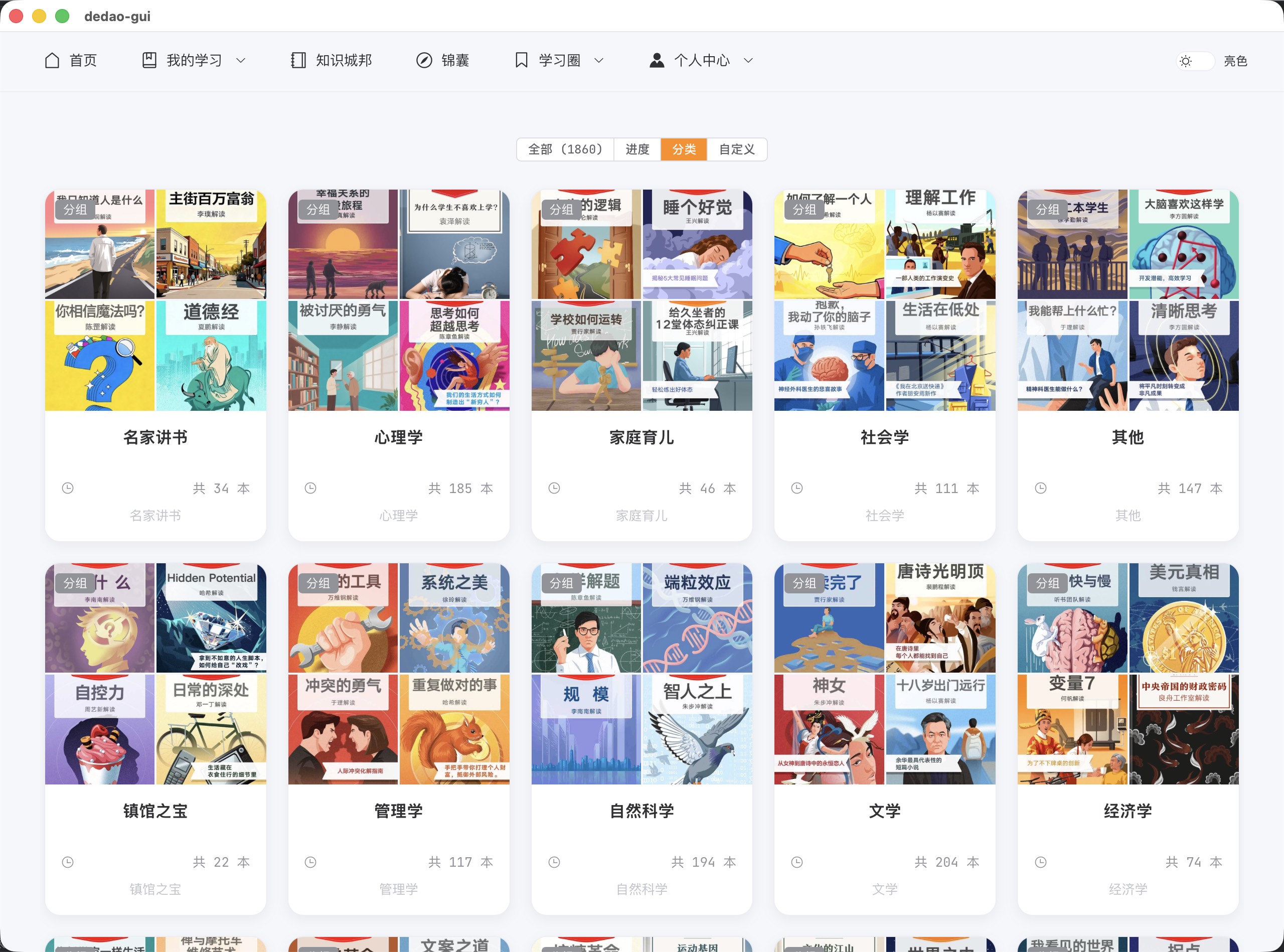This screenshot has height=952, width=1284.
Task: Click the 端粒效应 book cover
Action: point(697,618)
